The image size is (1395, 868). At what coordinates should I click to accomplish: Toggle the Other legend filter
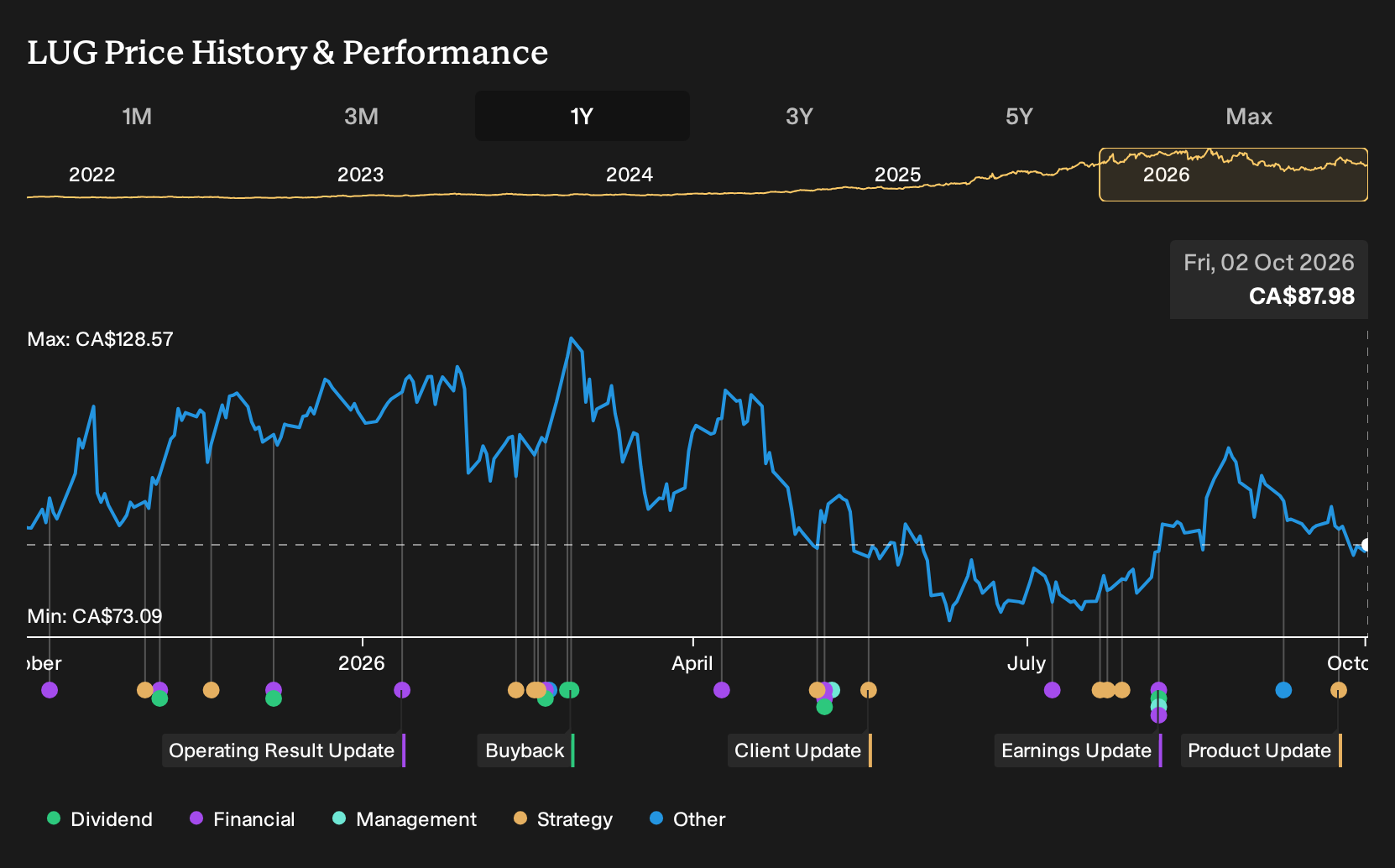tap(687, 819)
